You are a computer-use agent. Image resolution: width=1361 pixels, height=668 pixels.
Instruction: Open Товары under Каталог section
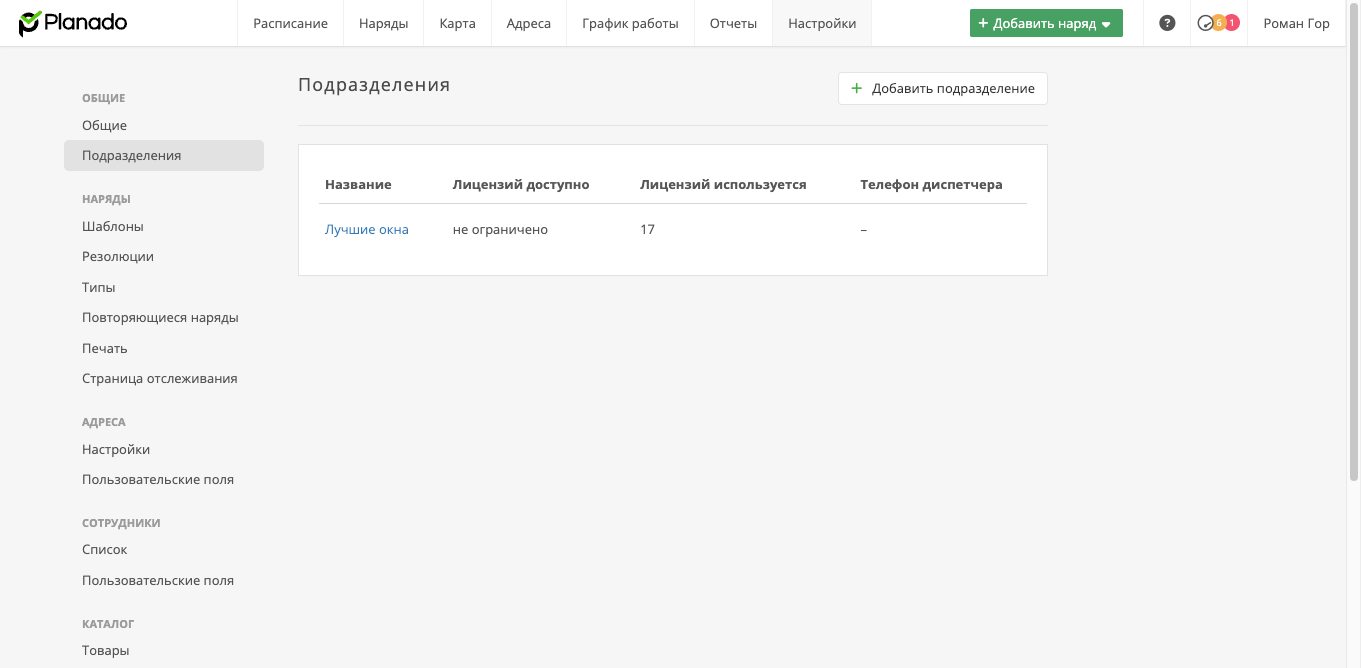point(106,650)
